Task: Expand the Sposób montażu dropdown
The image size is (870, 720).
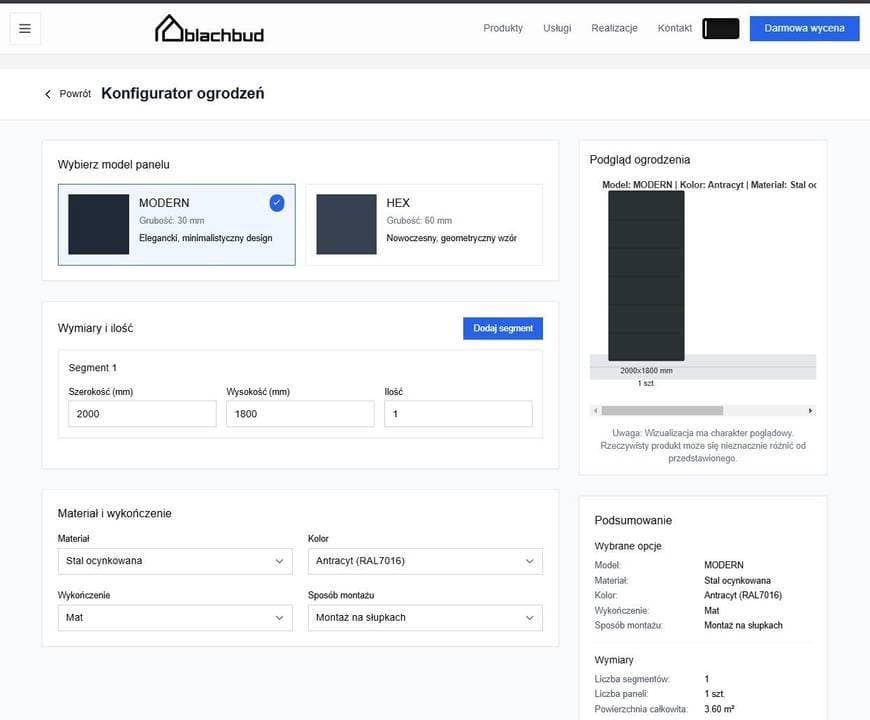Action: 425,618
